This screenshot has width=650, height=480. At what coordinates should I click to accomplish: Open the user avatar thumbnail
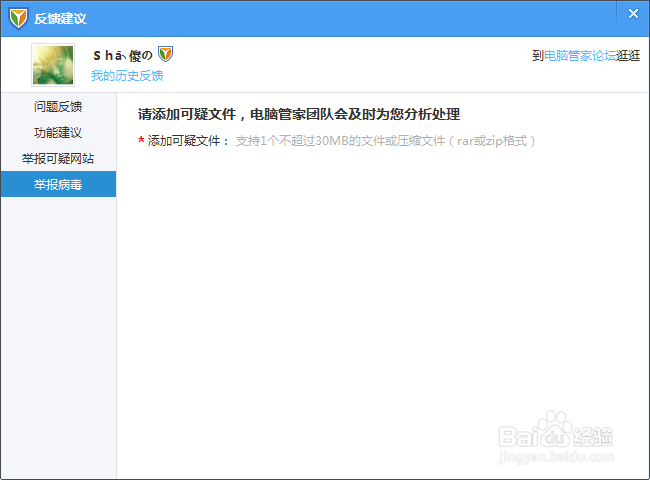coord(53,65)
